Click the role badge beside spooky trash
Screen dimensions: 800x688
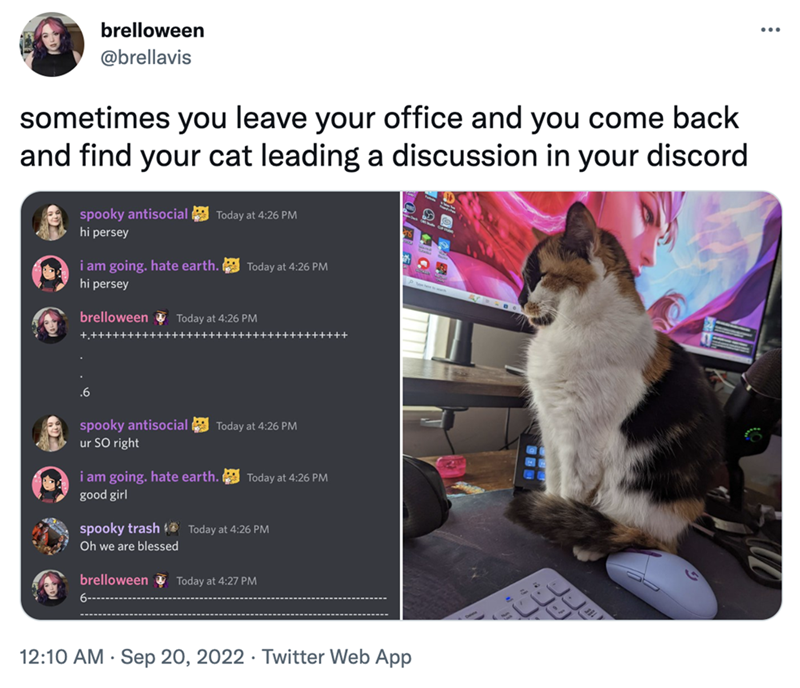[172, 528]
